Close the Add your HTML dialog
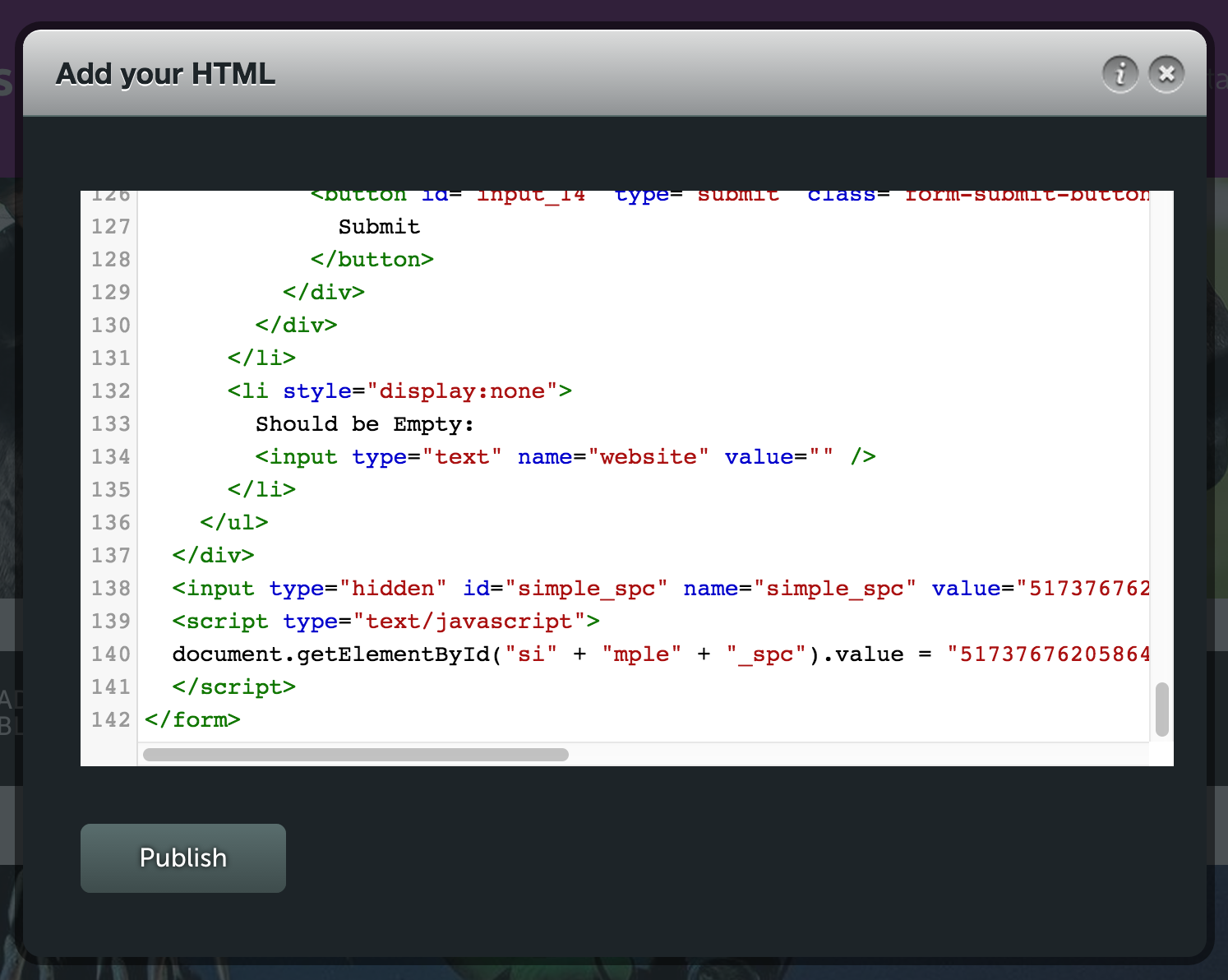Viewport: 1228px width, 980px height. coord(1166,75)
